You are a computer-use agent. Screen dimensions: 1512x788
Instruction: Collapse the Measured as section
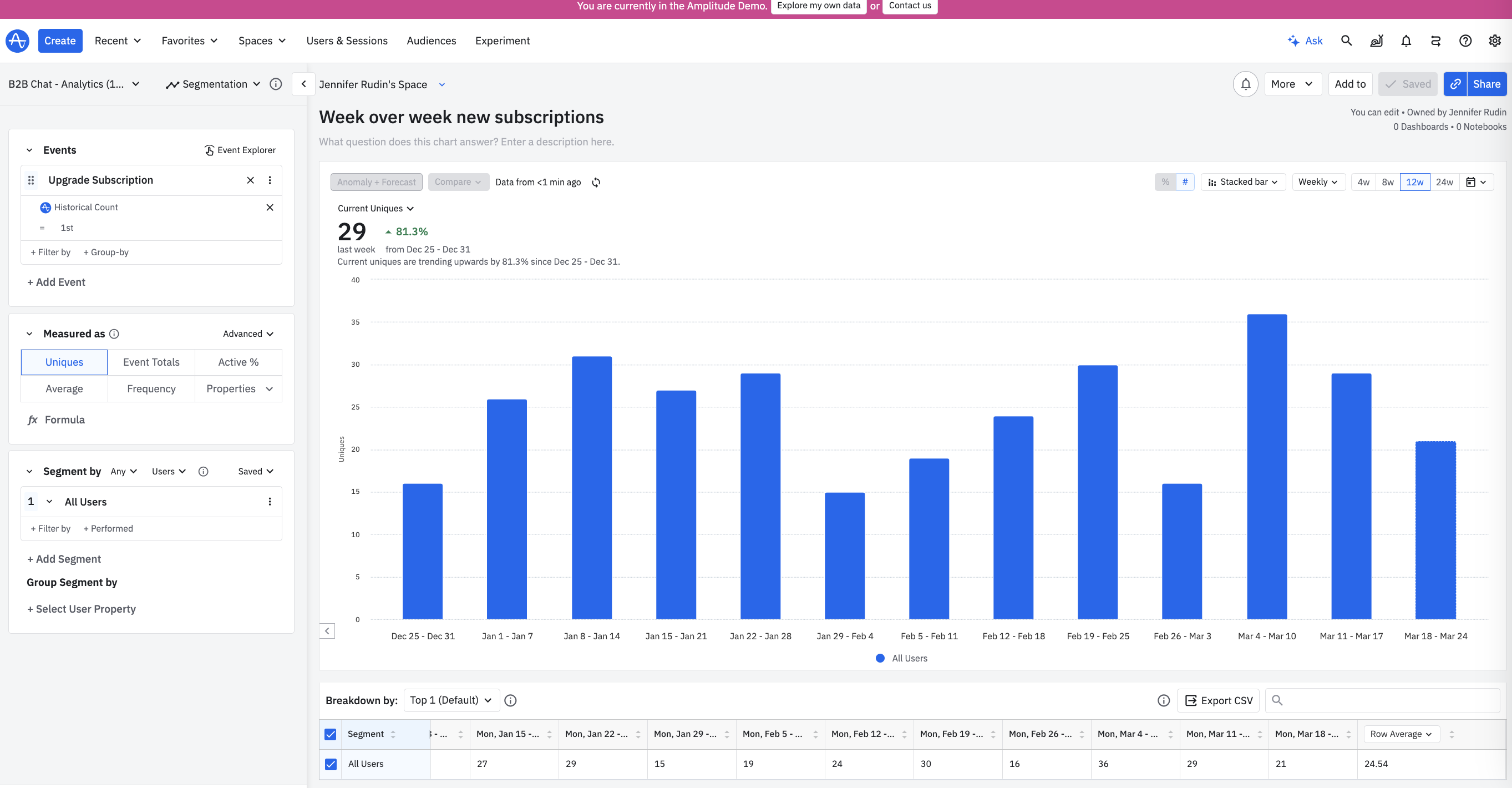[29, 334]
